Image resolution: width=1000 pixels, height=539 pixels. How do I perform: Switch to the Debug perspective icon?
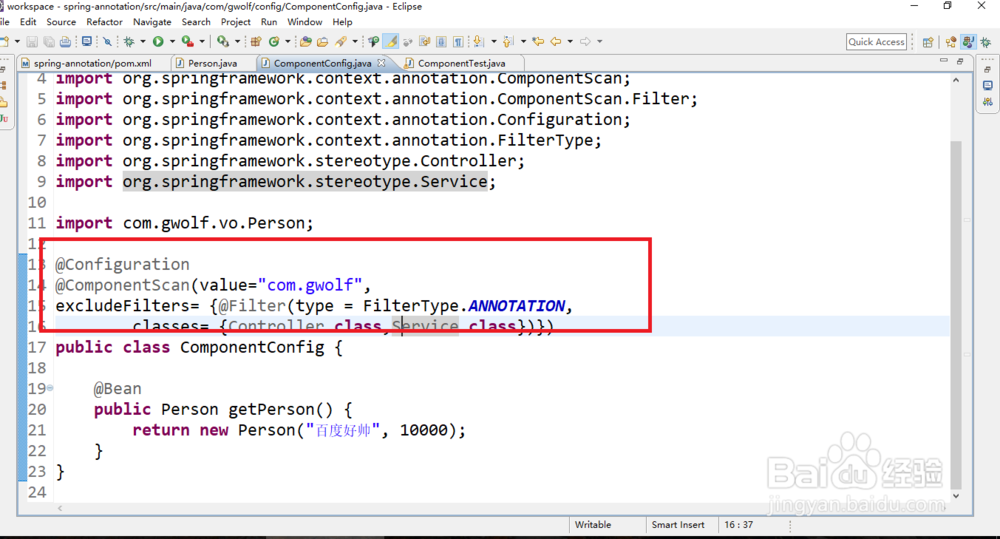(x=986, y=42)
